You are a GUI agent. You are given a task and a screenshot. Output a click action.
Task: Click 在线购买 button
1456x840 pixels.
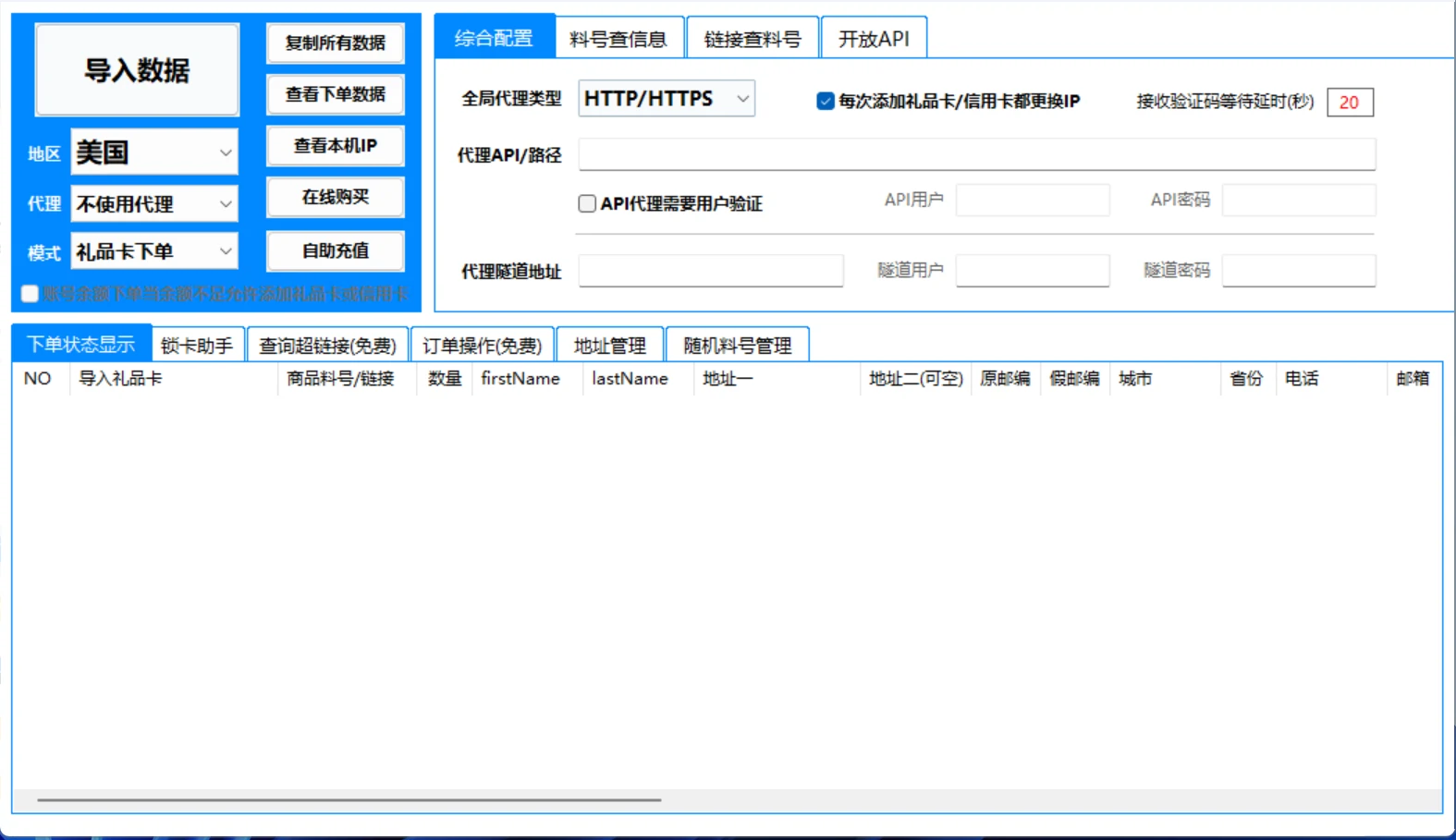pyautogui.click(x=336, y=197)
